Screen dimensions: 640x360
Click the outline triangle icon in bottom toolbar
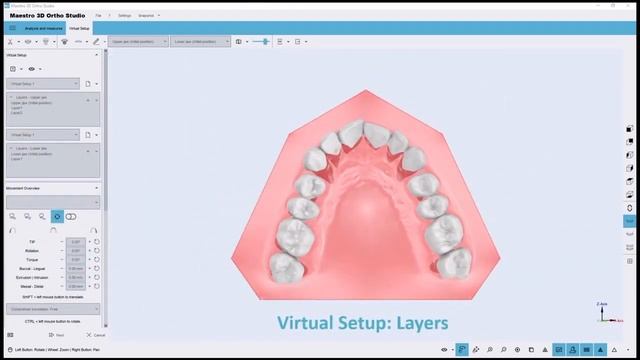(614, 350)
